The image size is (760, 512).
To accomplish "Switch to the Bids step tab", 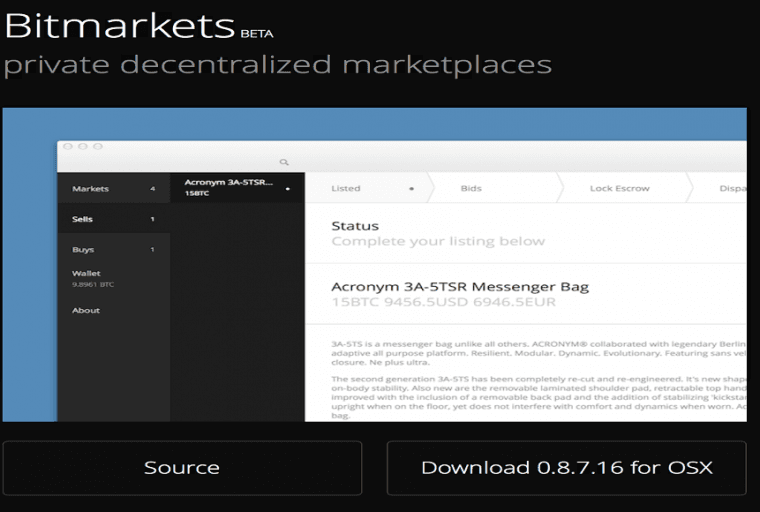I will [x=494, y=189].
